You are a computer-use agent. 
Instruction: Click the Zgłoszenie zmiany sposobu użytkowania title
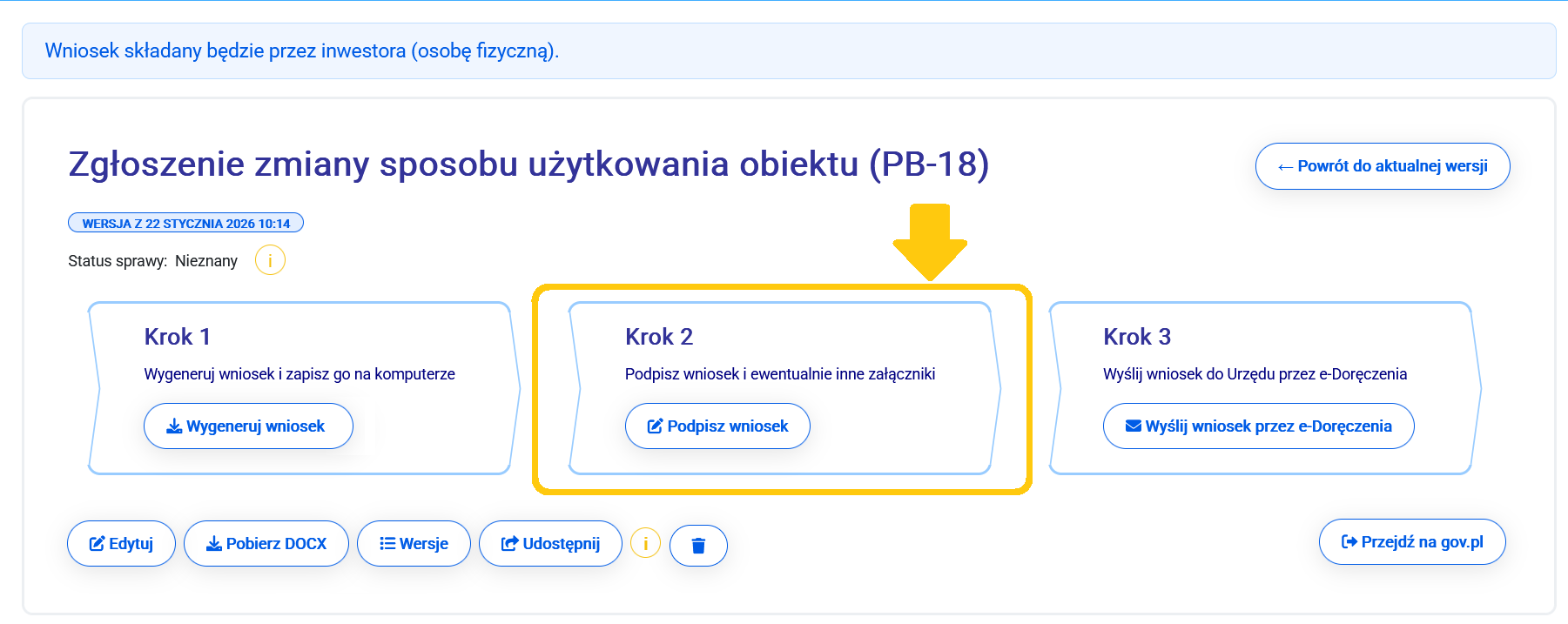528,164
